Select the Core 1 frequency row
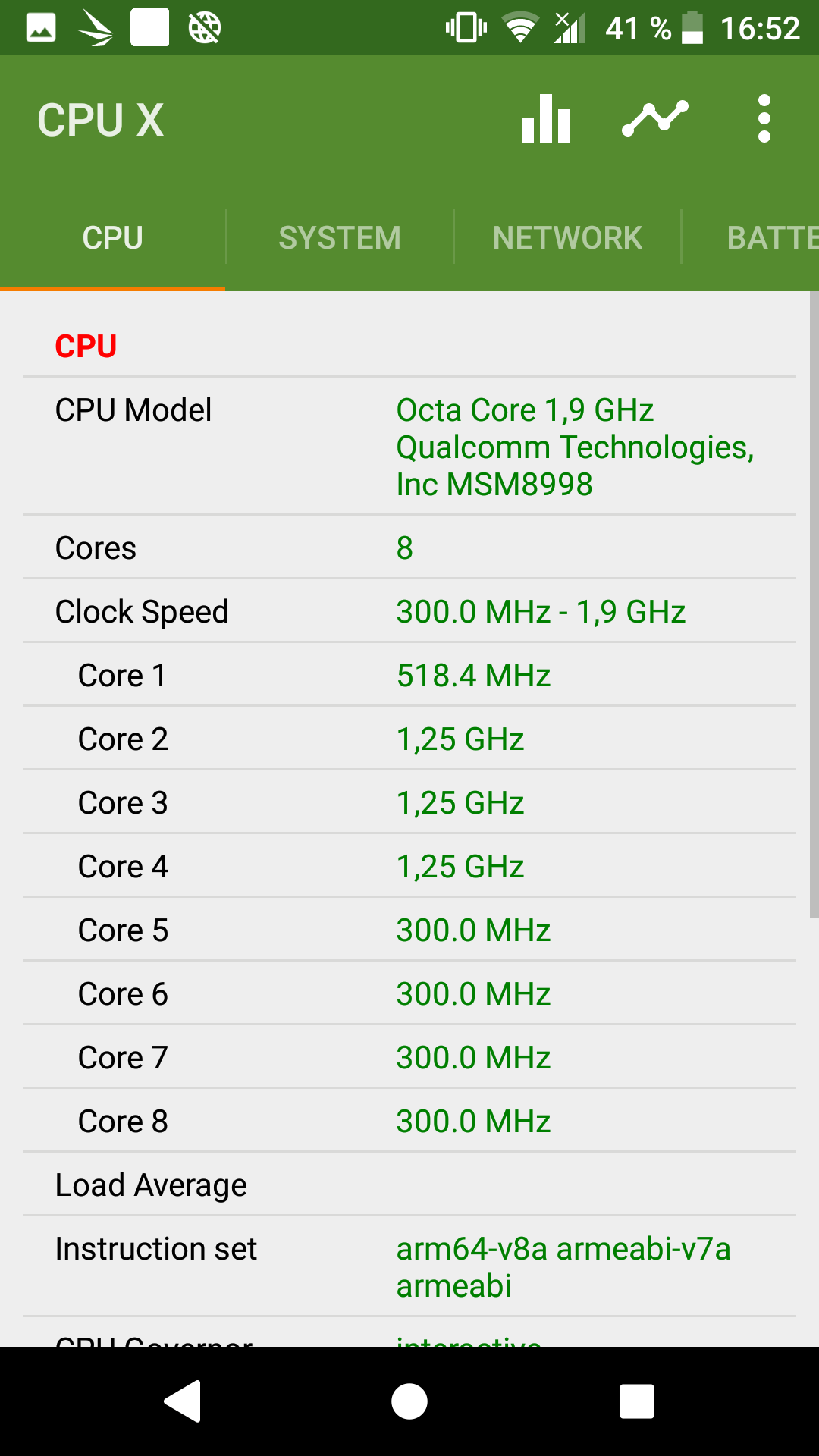This screenshot has width=819, height=1456. [409, 675]
